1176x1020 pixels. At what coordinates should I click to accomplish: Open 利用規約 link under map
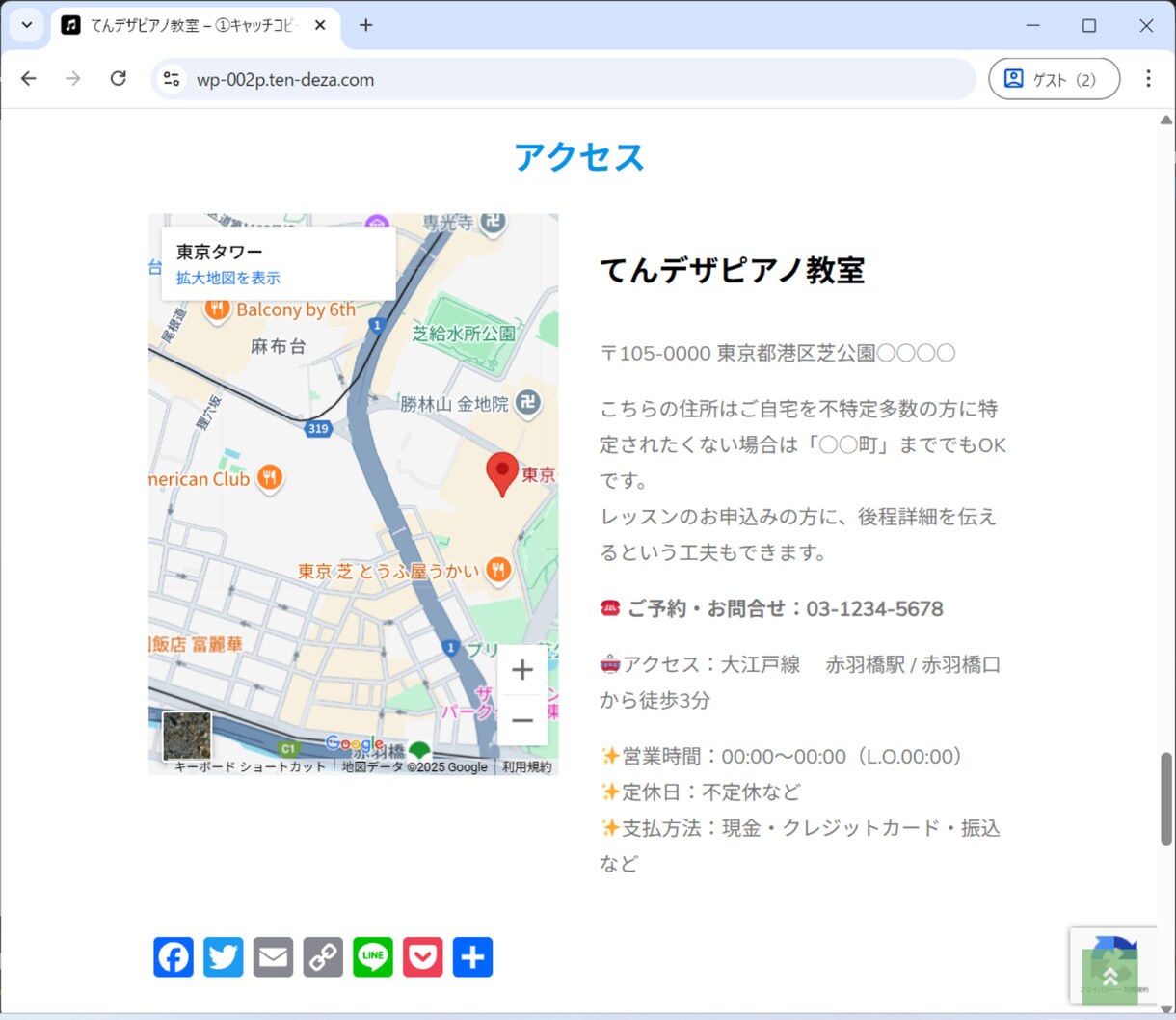point(526,767)
